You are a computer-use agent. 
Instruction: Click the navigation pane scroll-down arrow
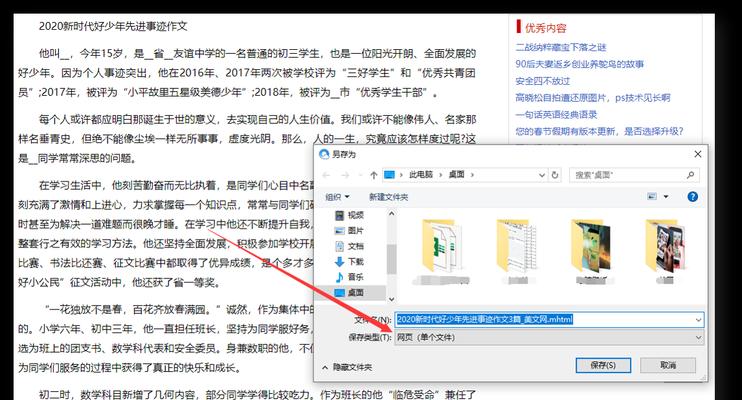[x=391, y=299]
